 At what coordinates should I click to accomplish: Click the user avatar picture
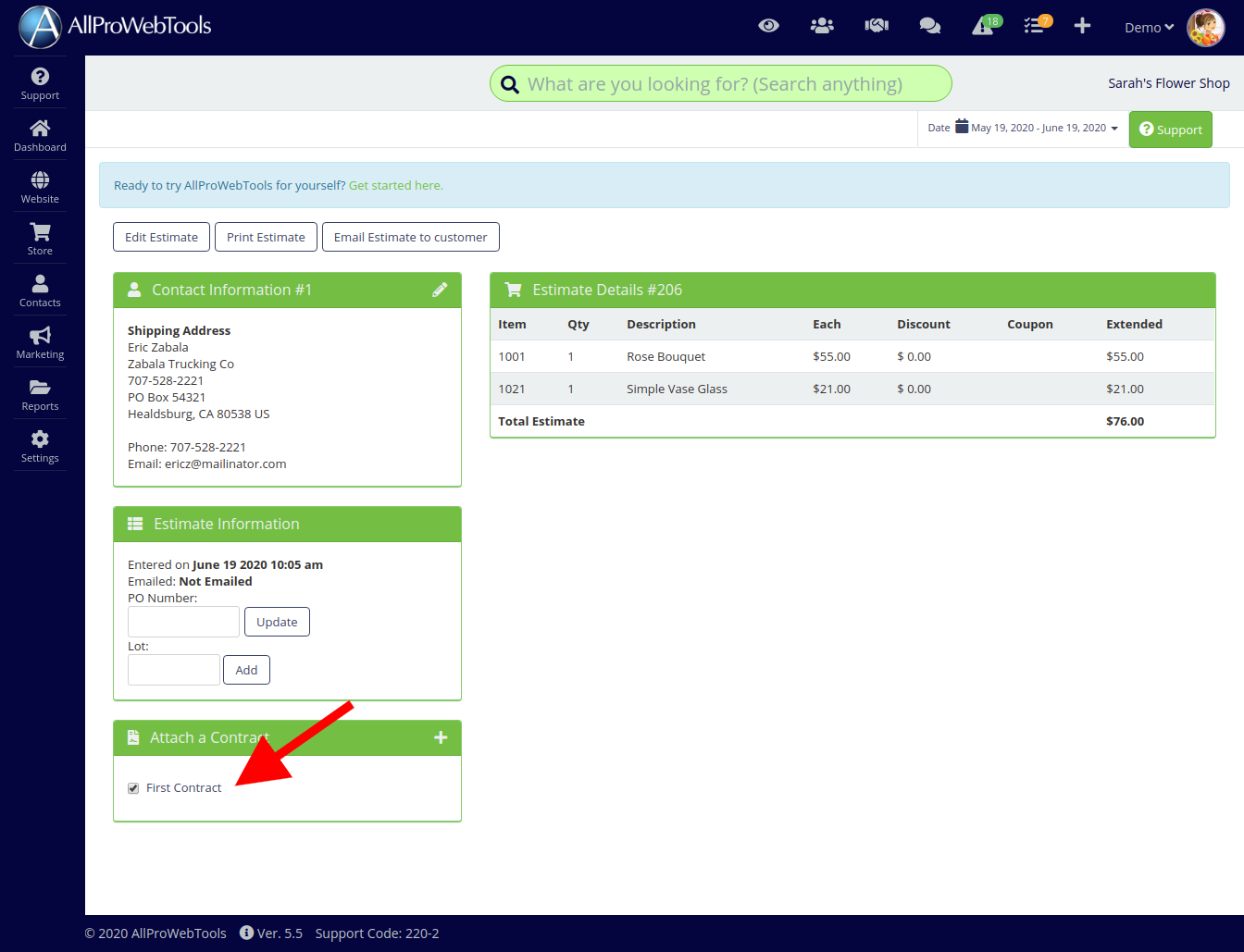coord(1206,28)
